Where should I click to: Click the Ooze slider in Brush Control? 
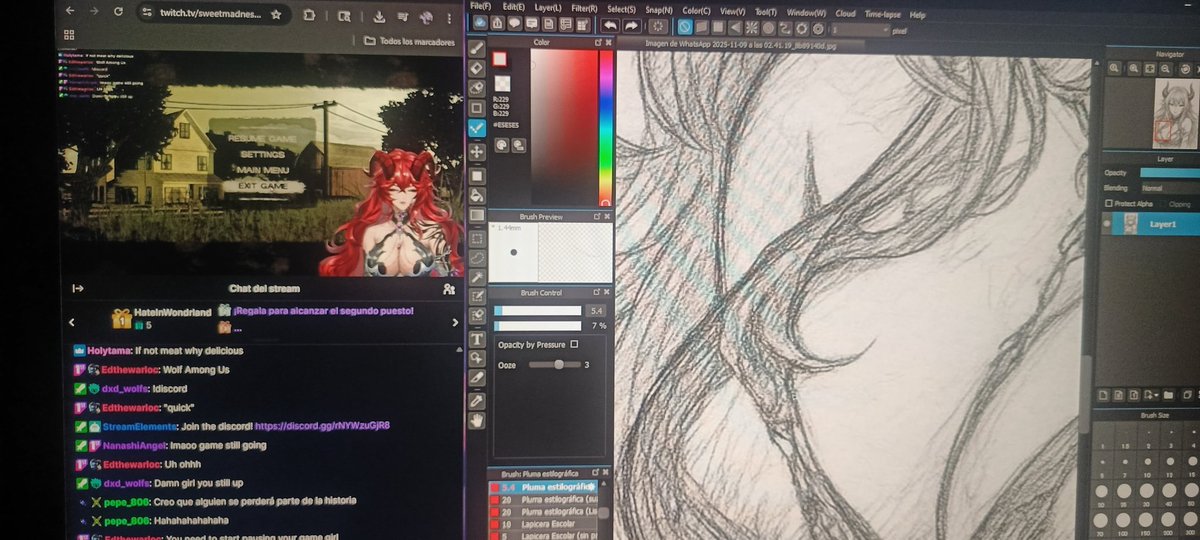click(554, 365)
